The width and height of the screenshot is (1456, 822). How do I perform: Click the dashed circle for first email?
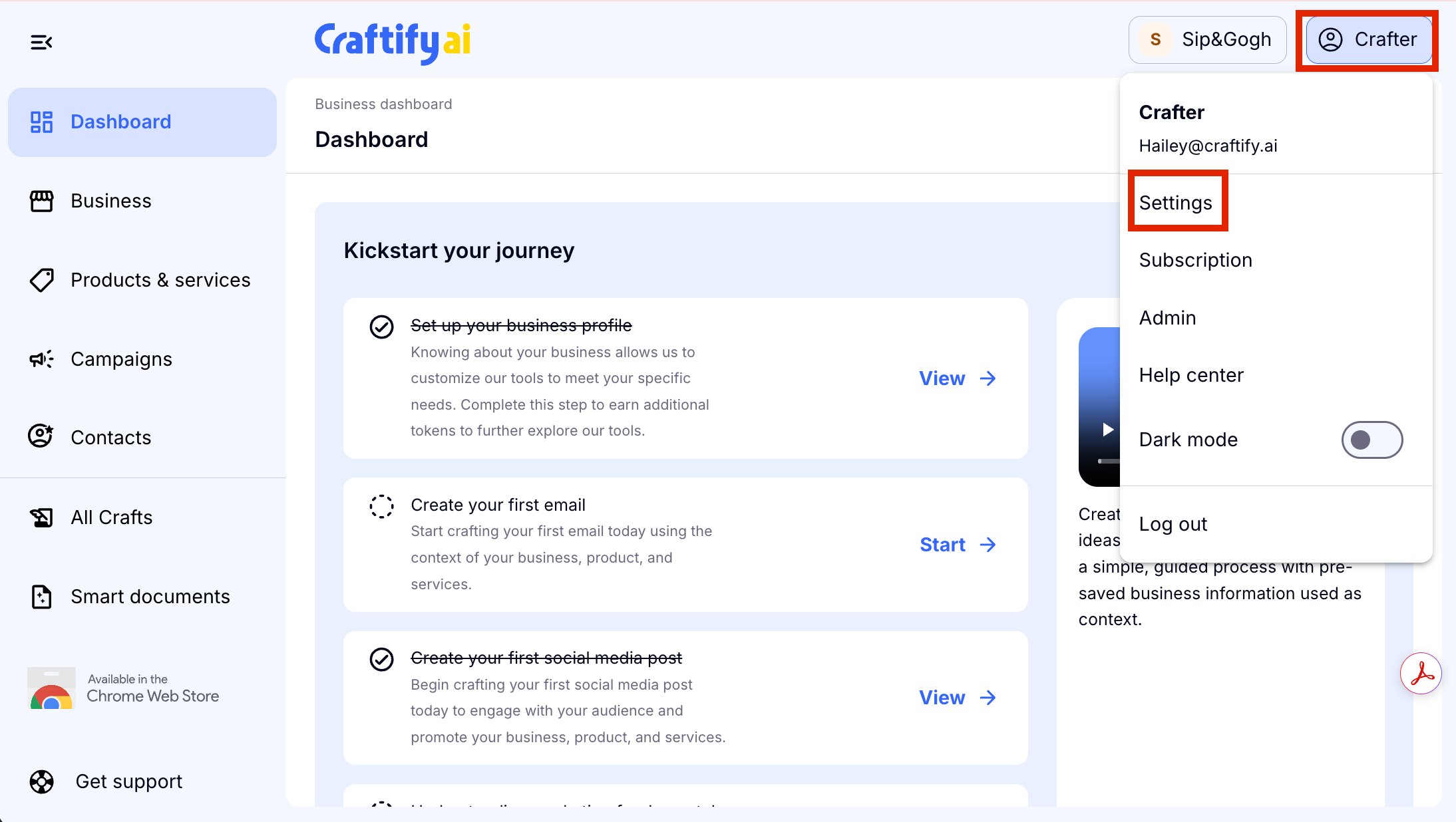[382, 506]
